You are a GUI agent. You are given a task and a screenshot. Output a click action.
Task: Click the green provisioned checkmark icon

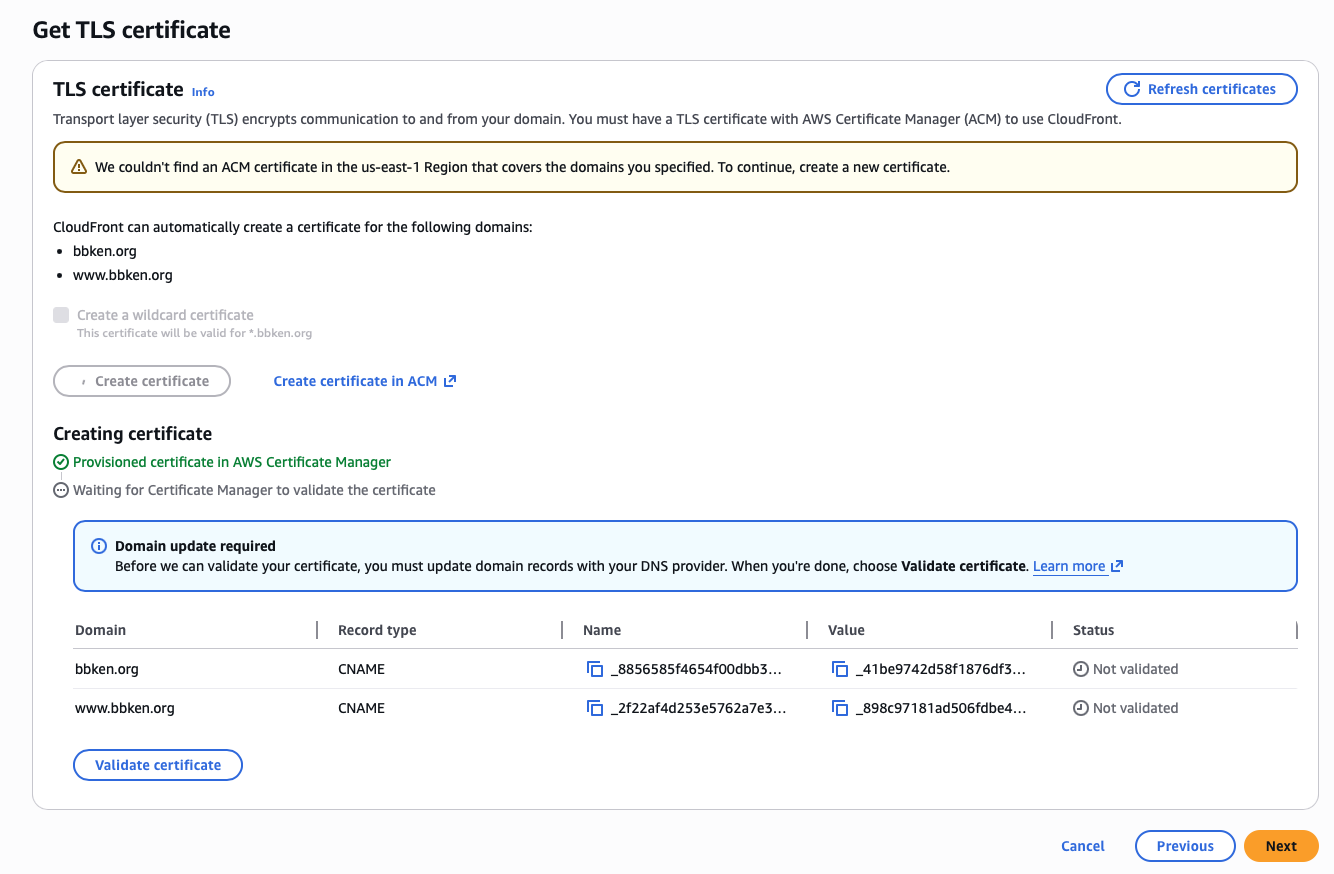coord(61,462)
